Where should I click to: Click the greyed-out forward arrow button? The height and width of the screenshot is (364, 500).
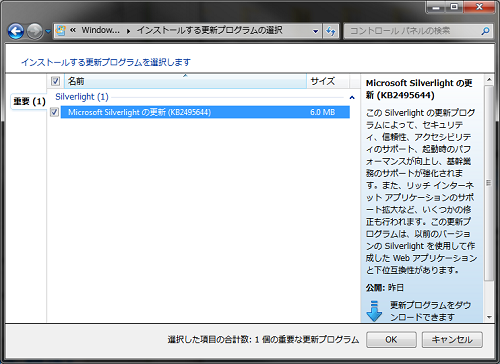tap(35, 32)
